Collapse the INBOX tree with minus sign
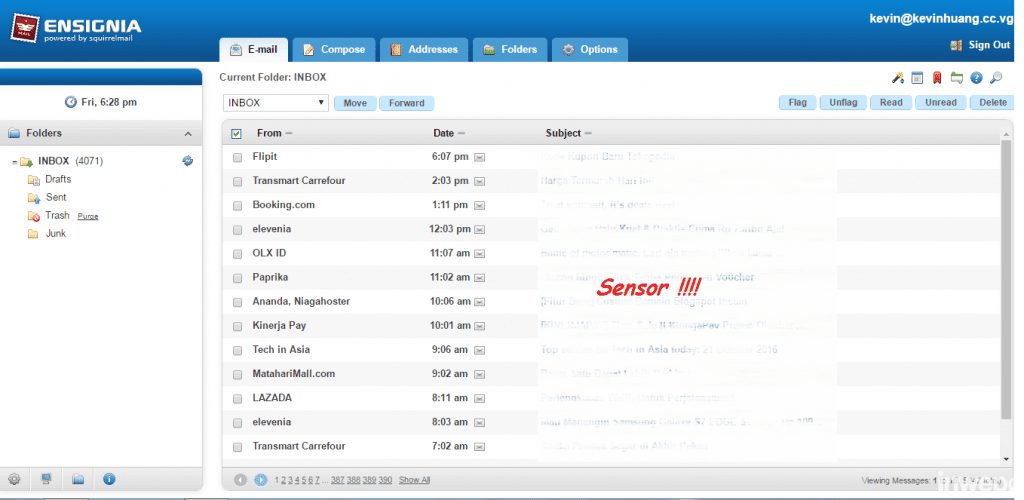The width and height of the screenshot is (1024, 500). [14, 162]
